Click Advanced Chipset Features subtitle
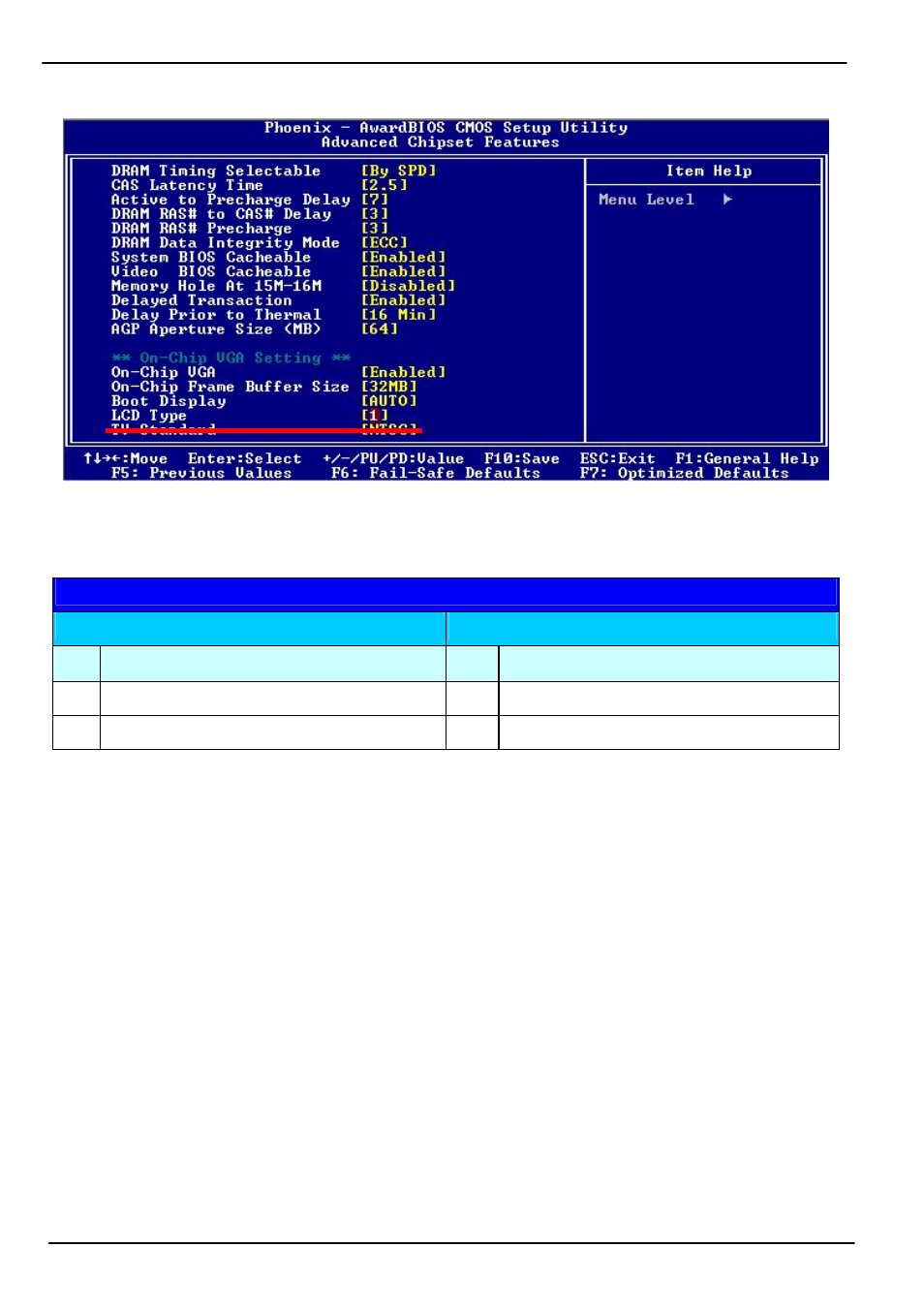 tap(441, 142)
